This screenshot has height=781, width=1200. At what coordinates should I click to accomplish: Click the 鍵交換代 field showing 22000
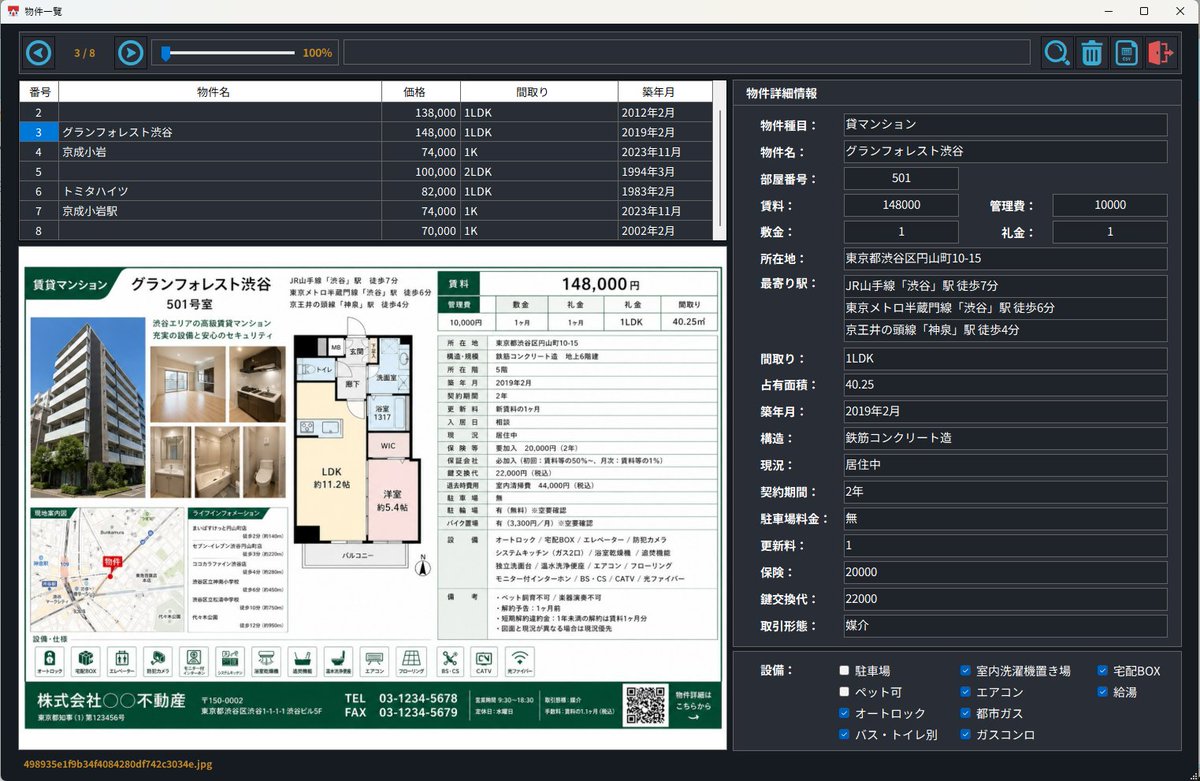click(1005, 599)
